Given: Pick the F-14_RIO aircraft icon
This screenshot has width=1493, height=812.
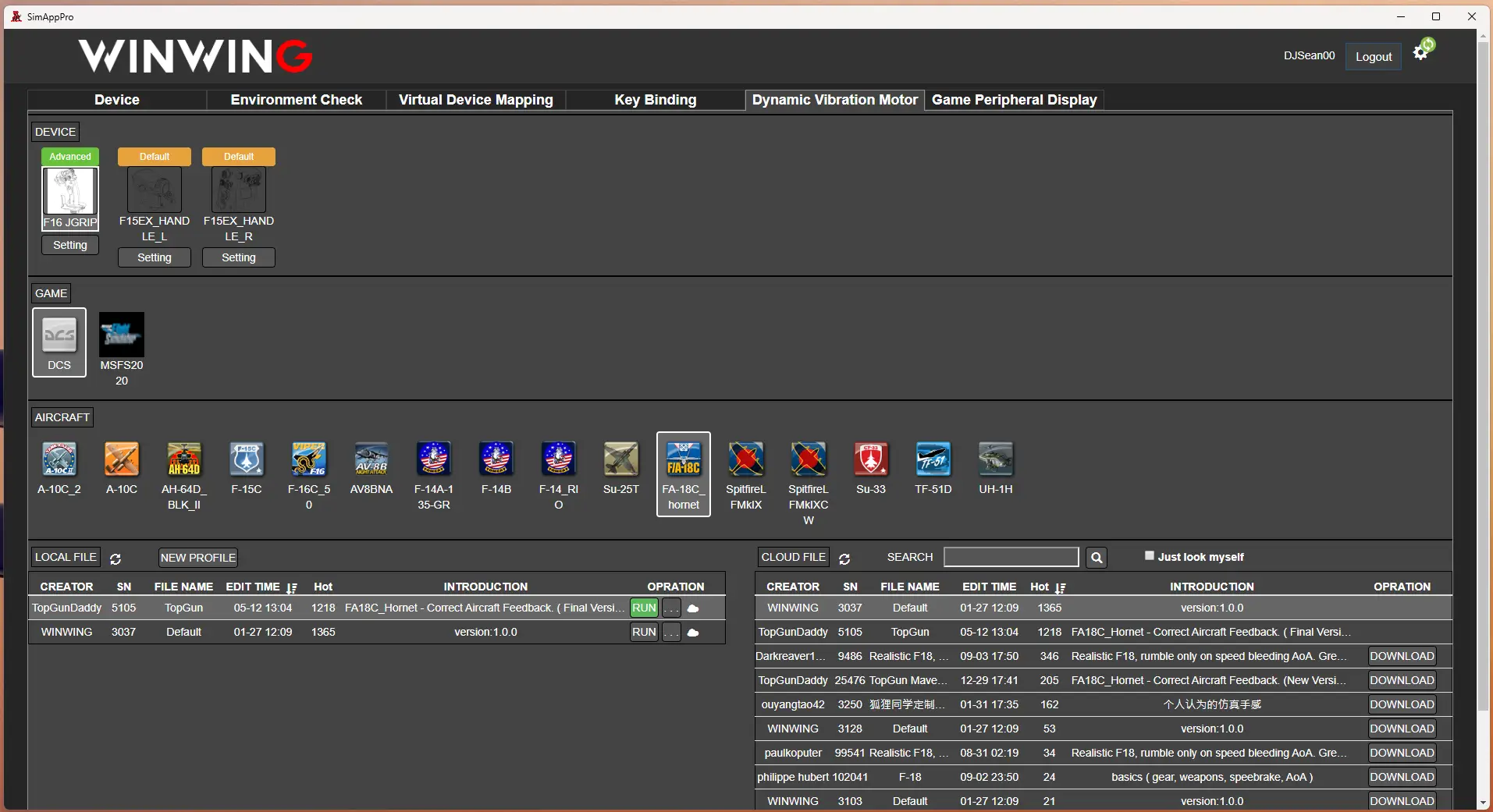Looking at the screenshot, I should pos(559,459).
